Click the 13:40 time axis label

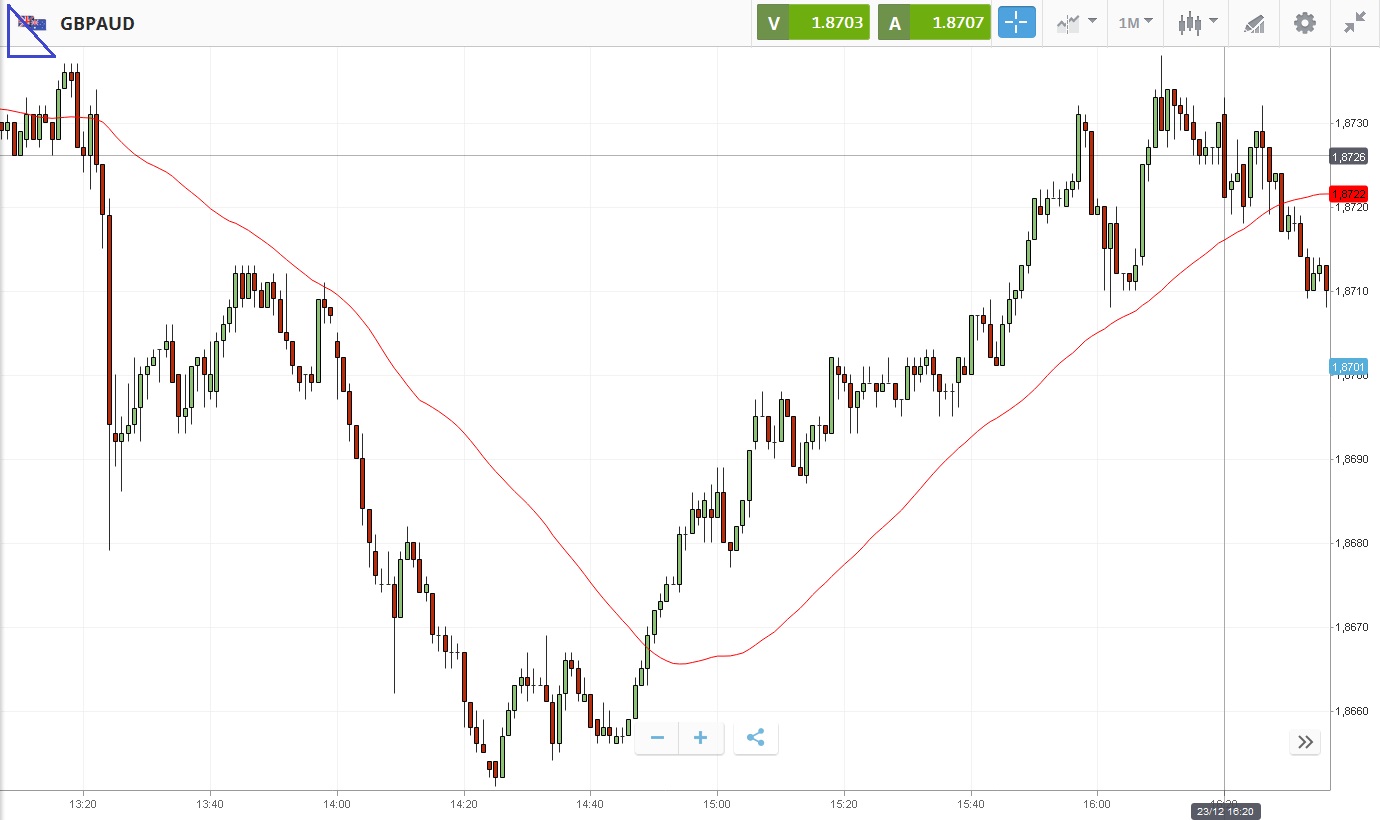point(210,803)
